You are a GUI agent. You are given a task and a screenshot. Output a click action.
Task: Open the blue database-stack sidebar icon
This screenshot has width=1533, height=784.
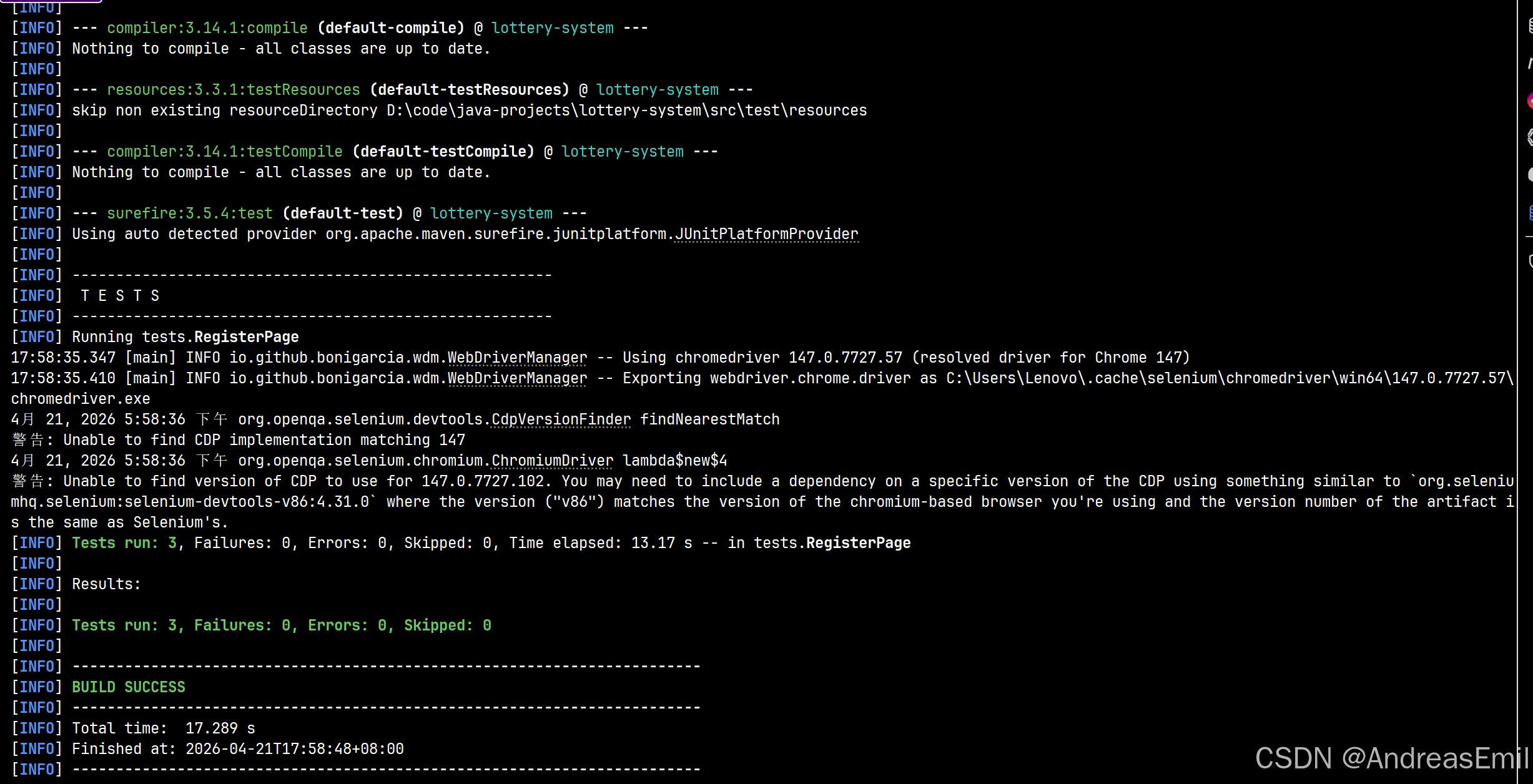(1529, 213)
